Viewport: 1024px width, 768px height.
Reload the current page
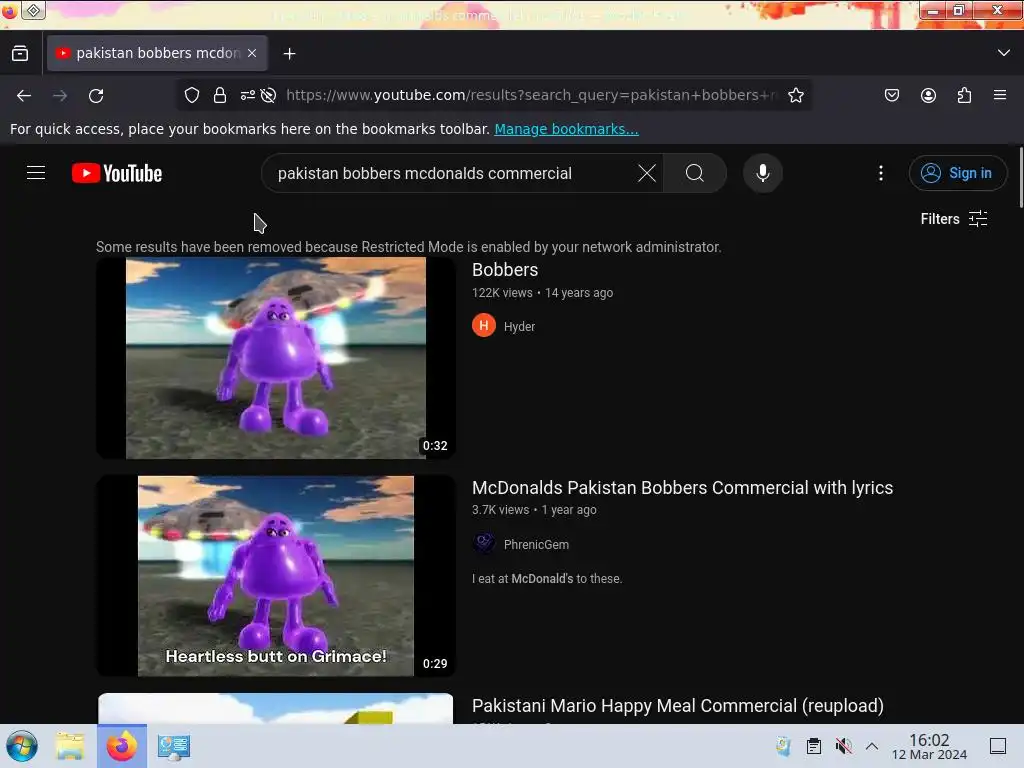(x=96, y=96)
